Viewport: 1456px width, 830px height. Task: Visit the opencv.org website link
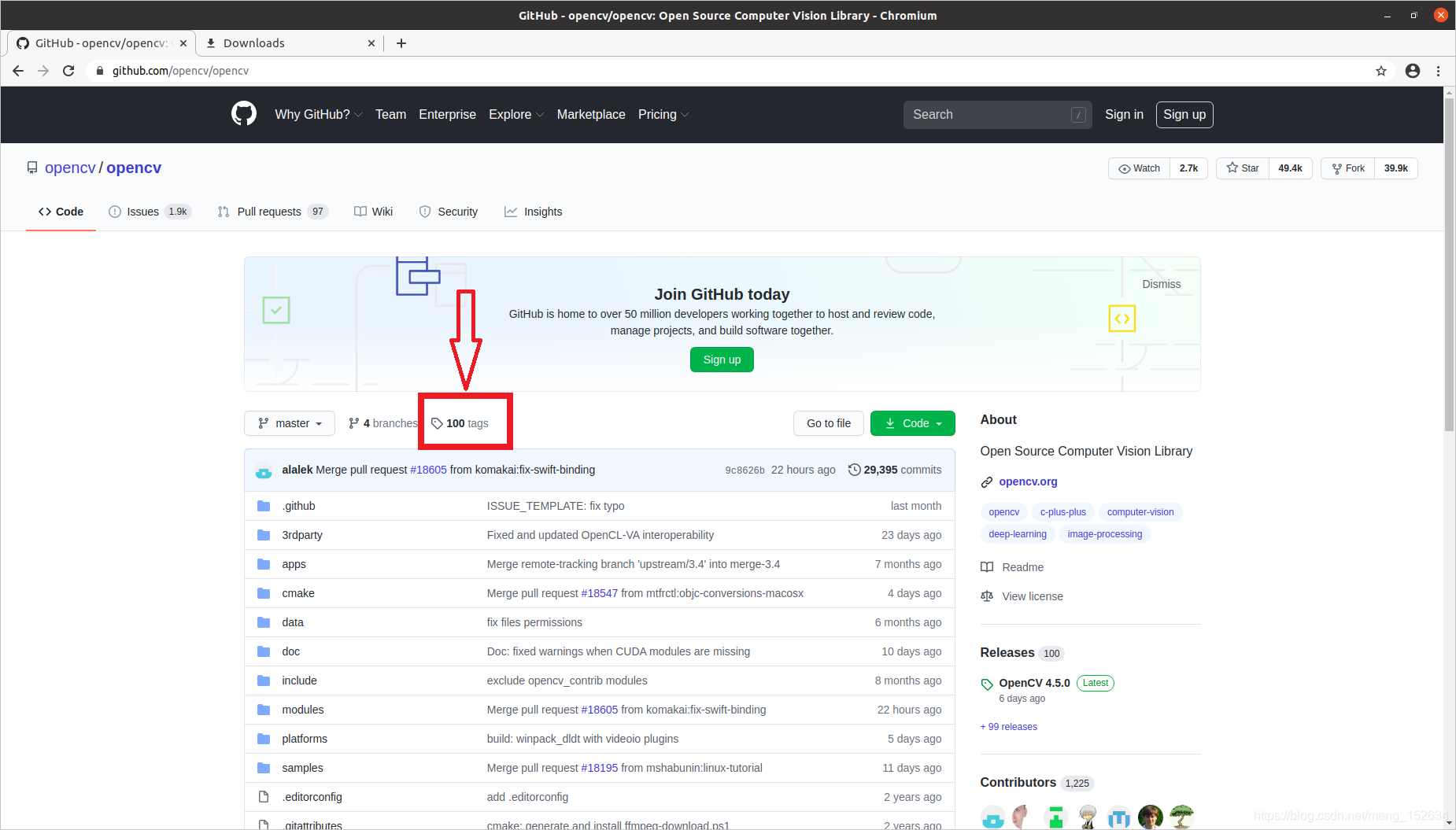1028,481
